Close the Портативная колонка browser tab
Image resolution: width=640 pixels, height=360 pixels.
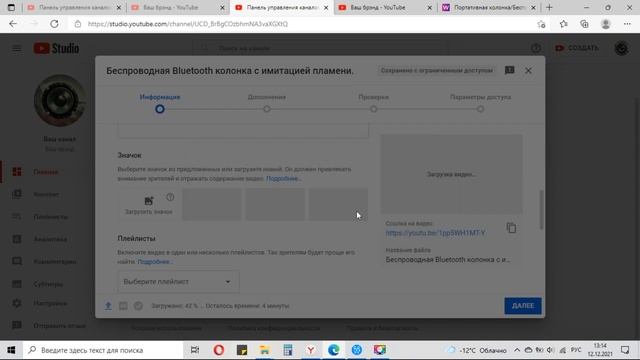pyautogui.click(x=533, y=7)
